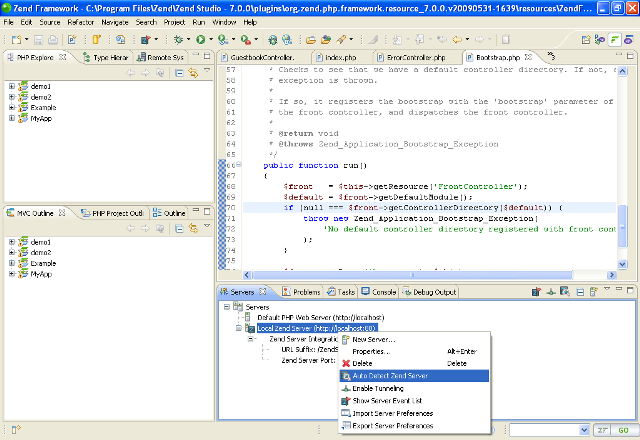Switch to GuestbookController editor tab
This screenshot has width=640, height=440.
[262, 57]
